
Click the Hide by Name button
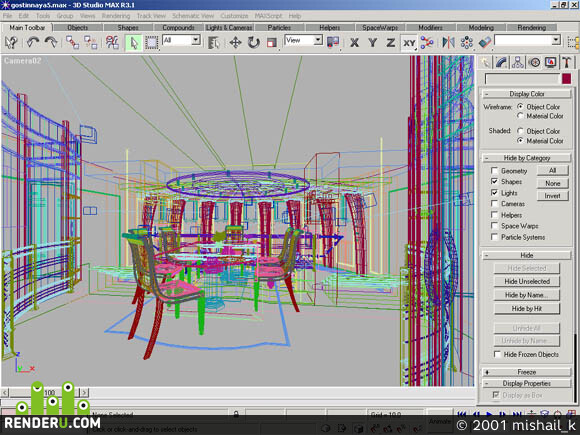[x=527, y=295]
